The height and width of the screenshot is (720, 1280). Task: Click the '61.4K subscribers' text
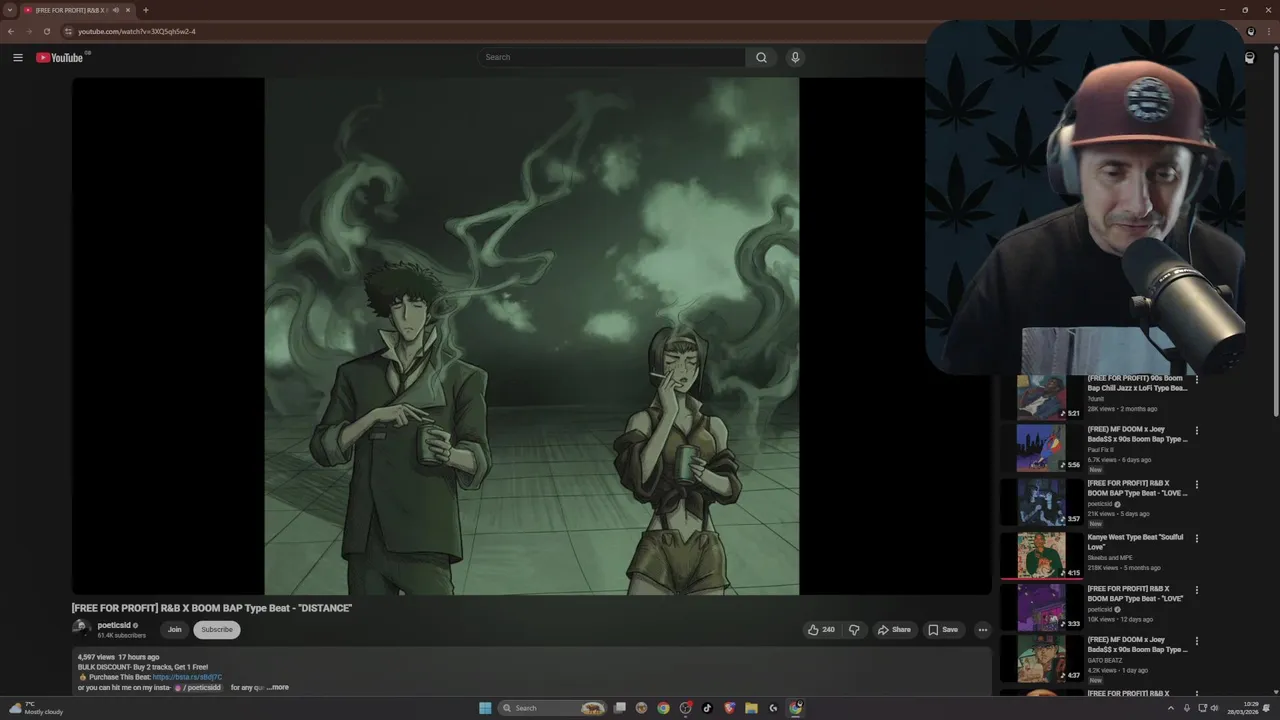(121, 635)
